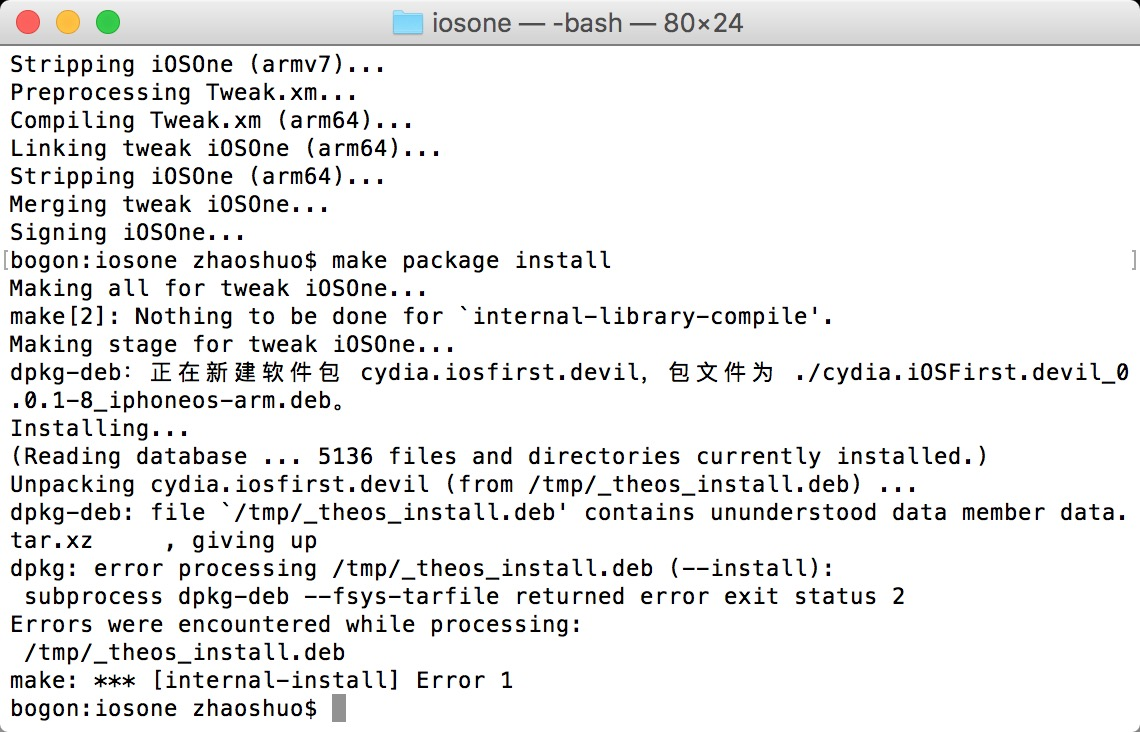Click the terminal cursor block after the last prompt

tap(338, 708)
